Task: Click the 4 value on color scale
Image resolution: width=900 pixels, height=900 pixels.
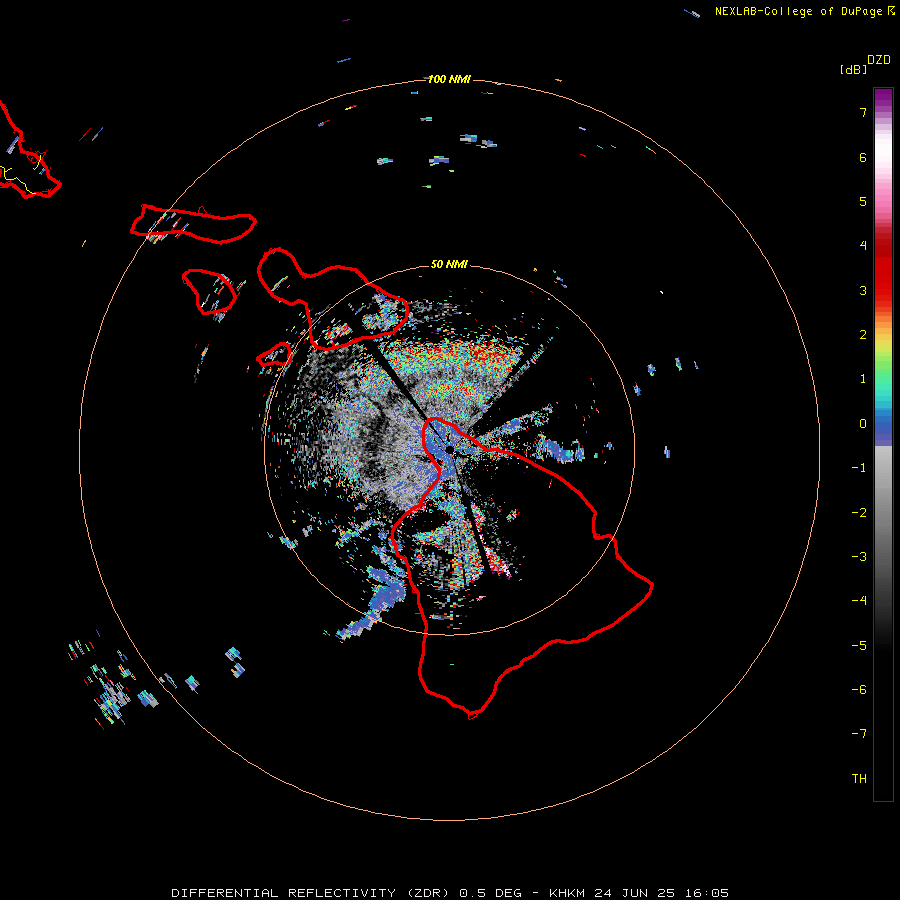Action: click(863, 246)
